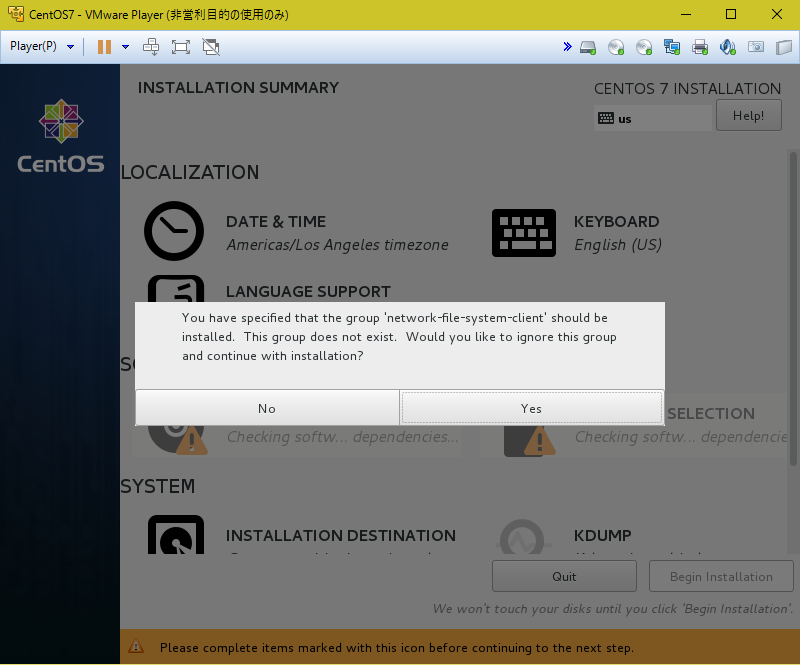
Task: Open Keyboard settings icon
Action: click(x=523, y=233)
